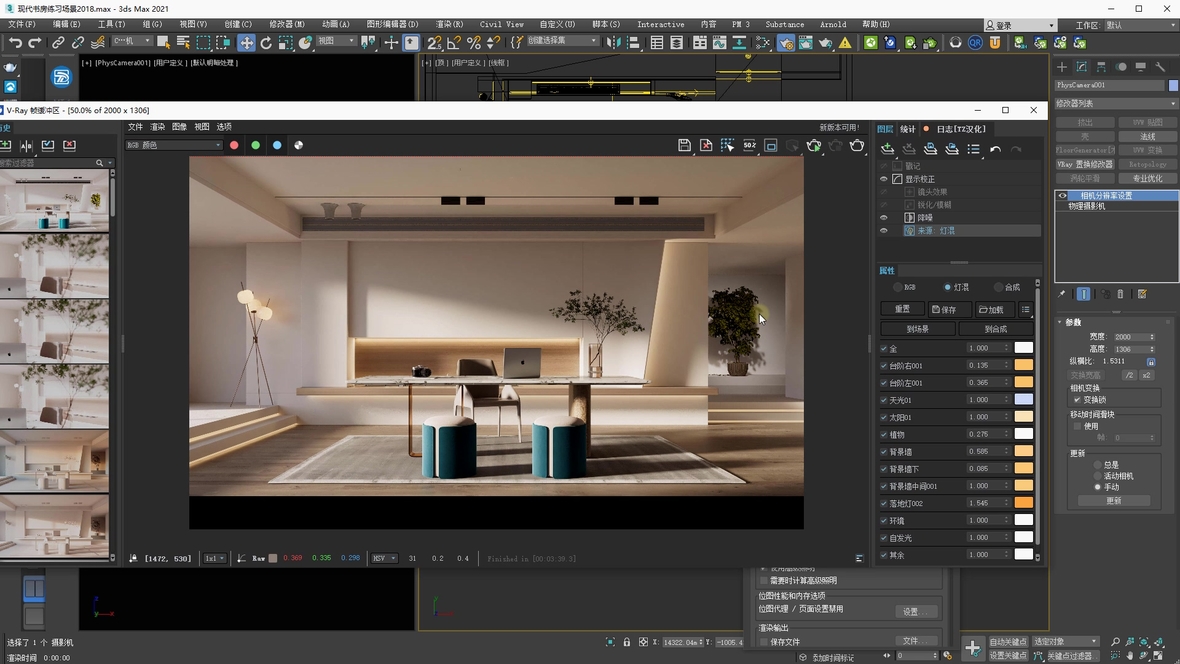Select the 合成 radio button
The image size is (1180, 664).
[999, 287]
